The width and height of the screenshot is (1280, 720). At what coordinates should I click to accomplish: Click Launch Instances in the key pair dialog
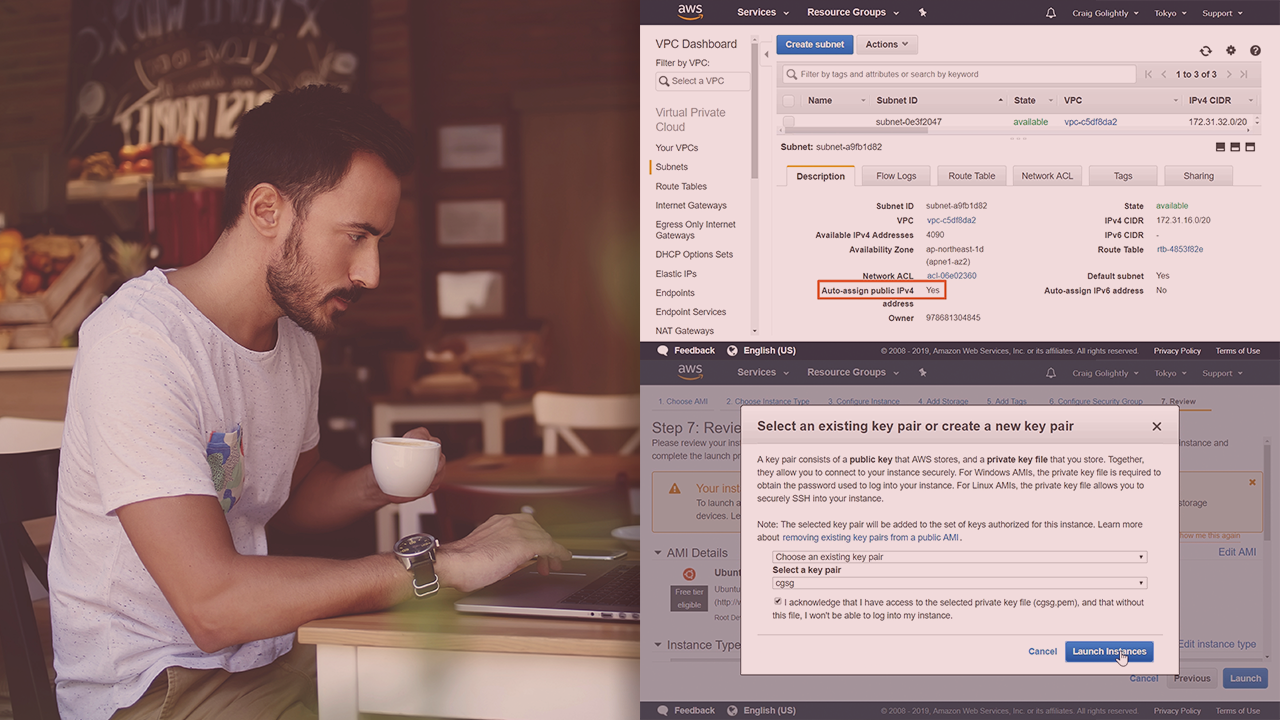point(1109,651)
